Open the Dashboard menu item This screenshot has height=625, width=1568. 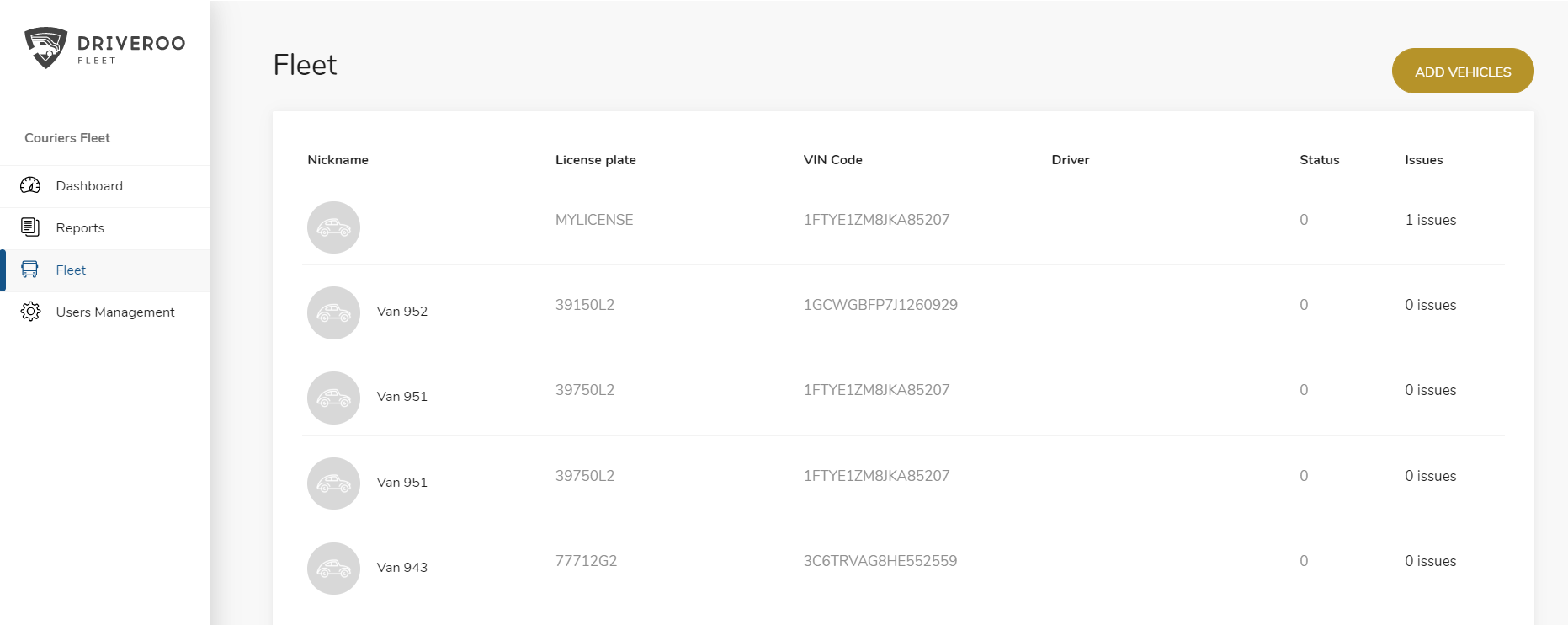coord(89,186)
